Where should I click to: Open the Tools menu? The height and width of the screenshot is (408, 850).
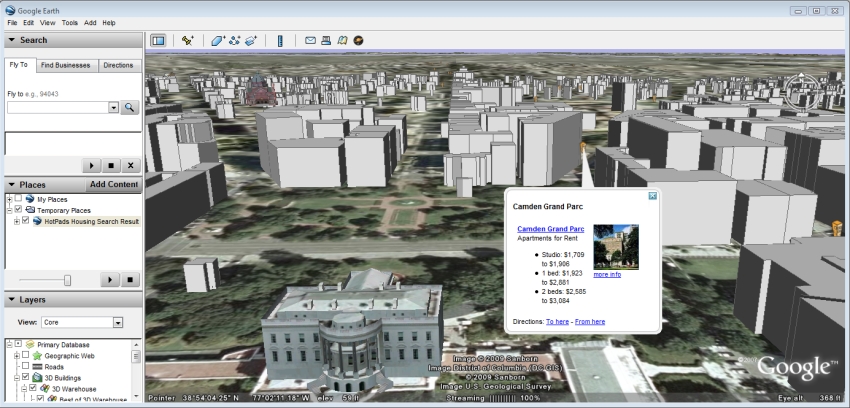tap(69, 23)
